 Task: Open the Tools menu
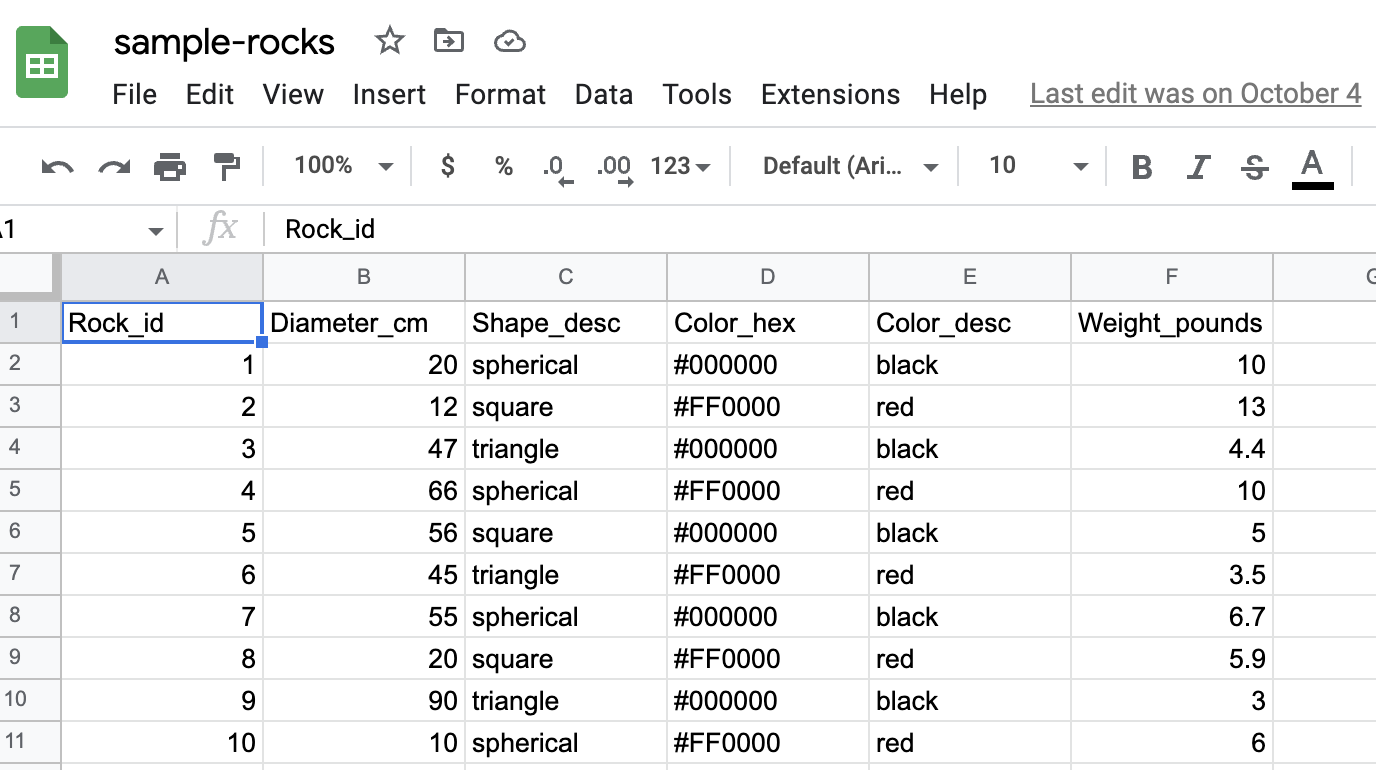pyautogui.click(x=697, y=95)
